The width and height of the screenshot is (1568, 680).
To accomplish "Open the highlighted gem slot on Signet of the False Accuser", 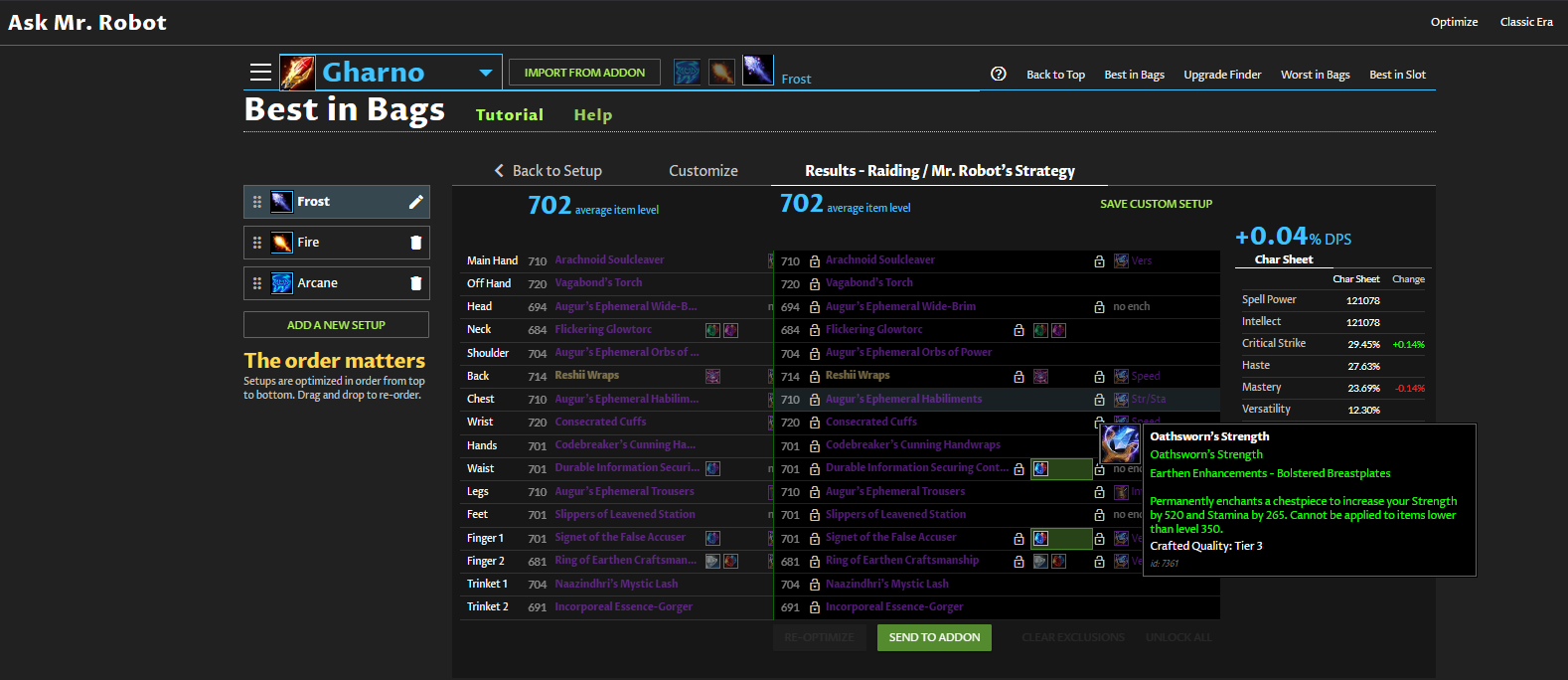I will tap(1061, 538).
